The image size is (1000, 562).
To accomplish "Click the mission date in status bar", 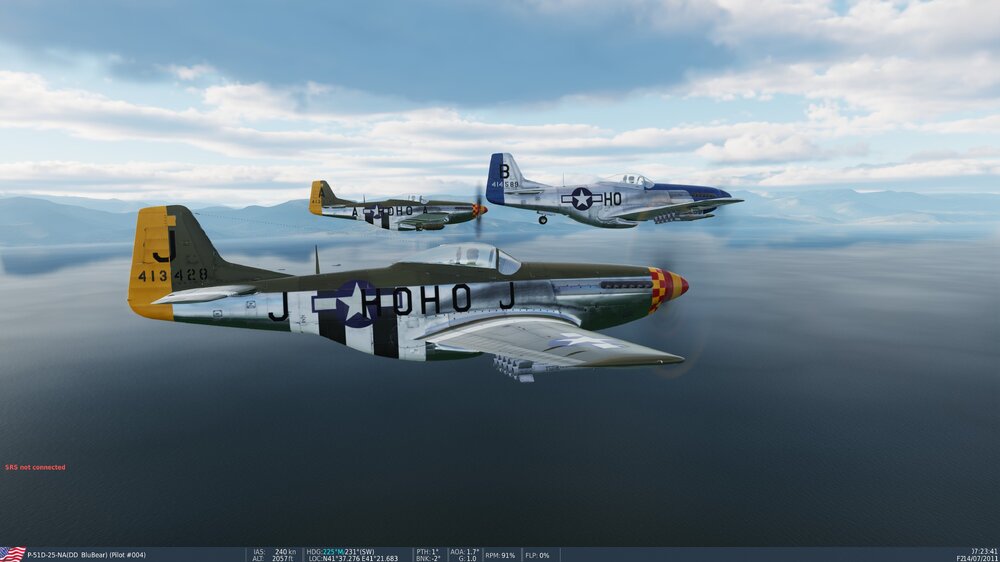I will [977, 558].
